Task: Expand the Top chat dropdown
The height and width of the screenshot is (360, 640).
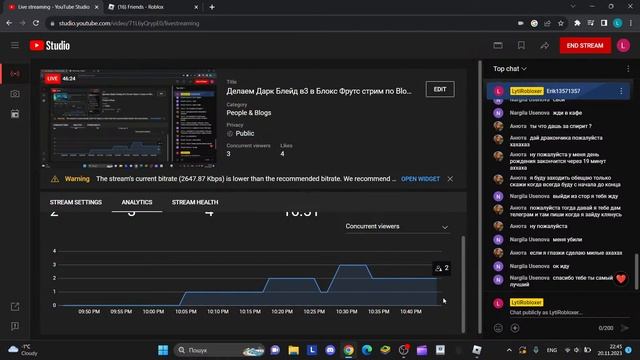Action: pyautogui.click(x=510, y=69)
